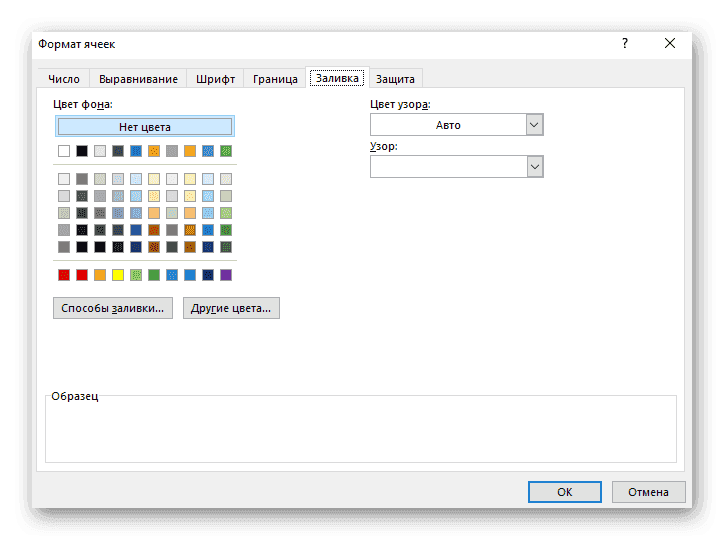
Task: Expand the Цвет узора dropdown
Action: coord(534,125)
